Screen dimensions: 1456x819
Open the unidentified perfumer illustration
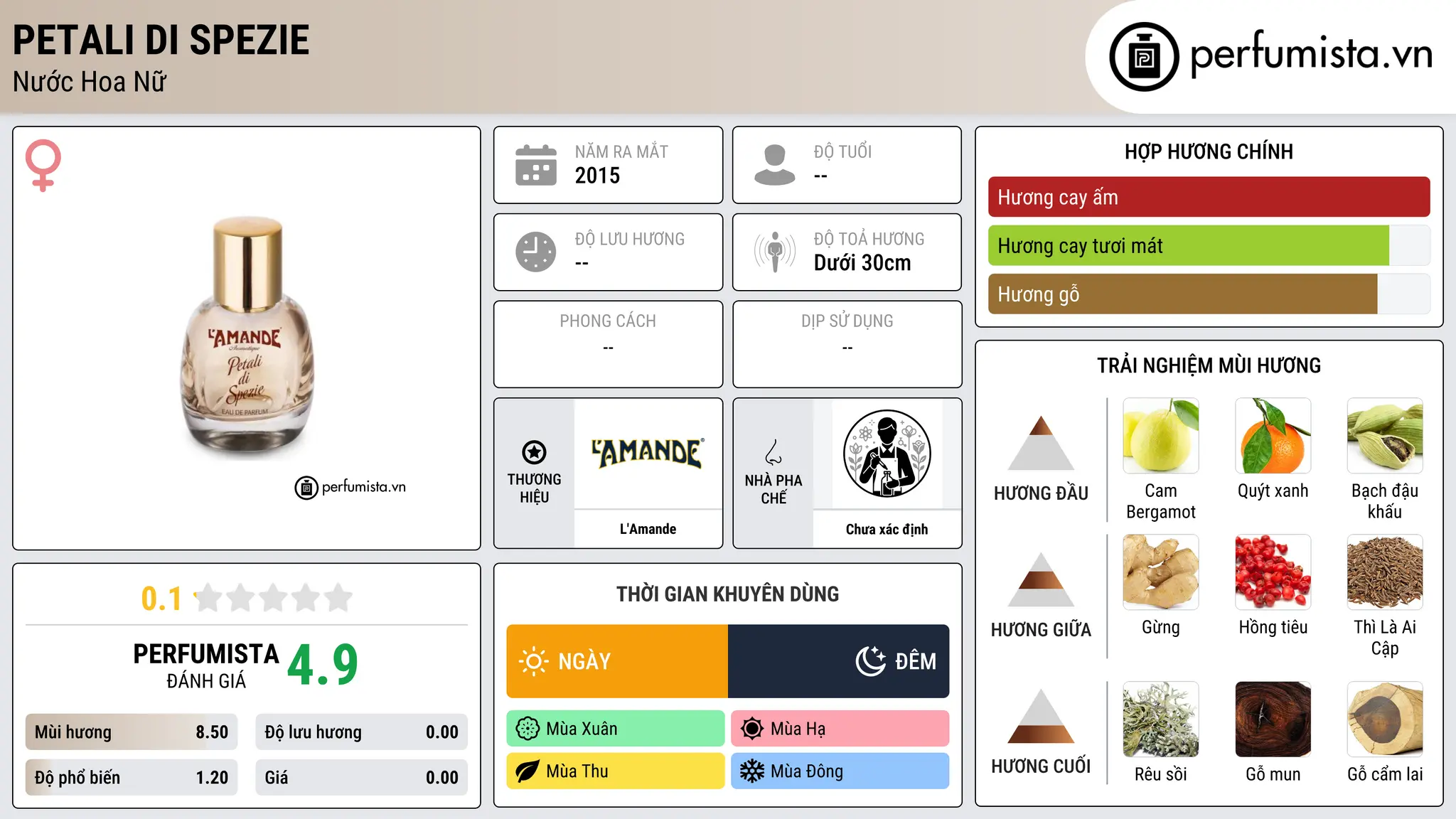887,454
